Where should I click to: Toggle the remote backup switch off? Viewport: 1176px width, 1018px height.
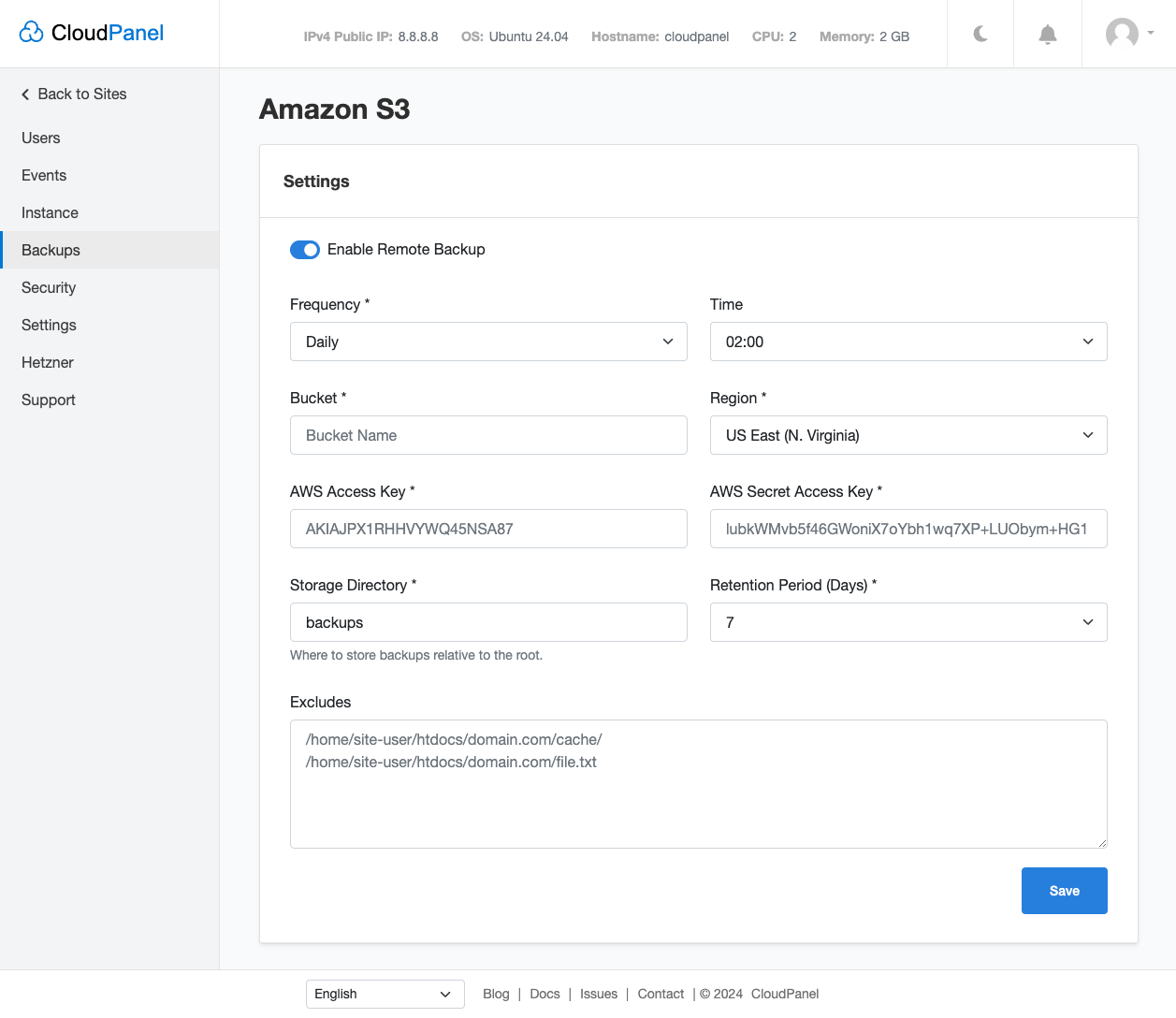point(305,250)
